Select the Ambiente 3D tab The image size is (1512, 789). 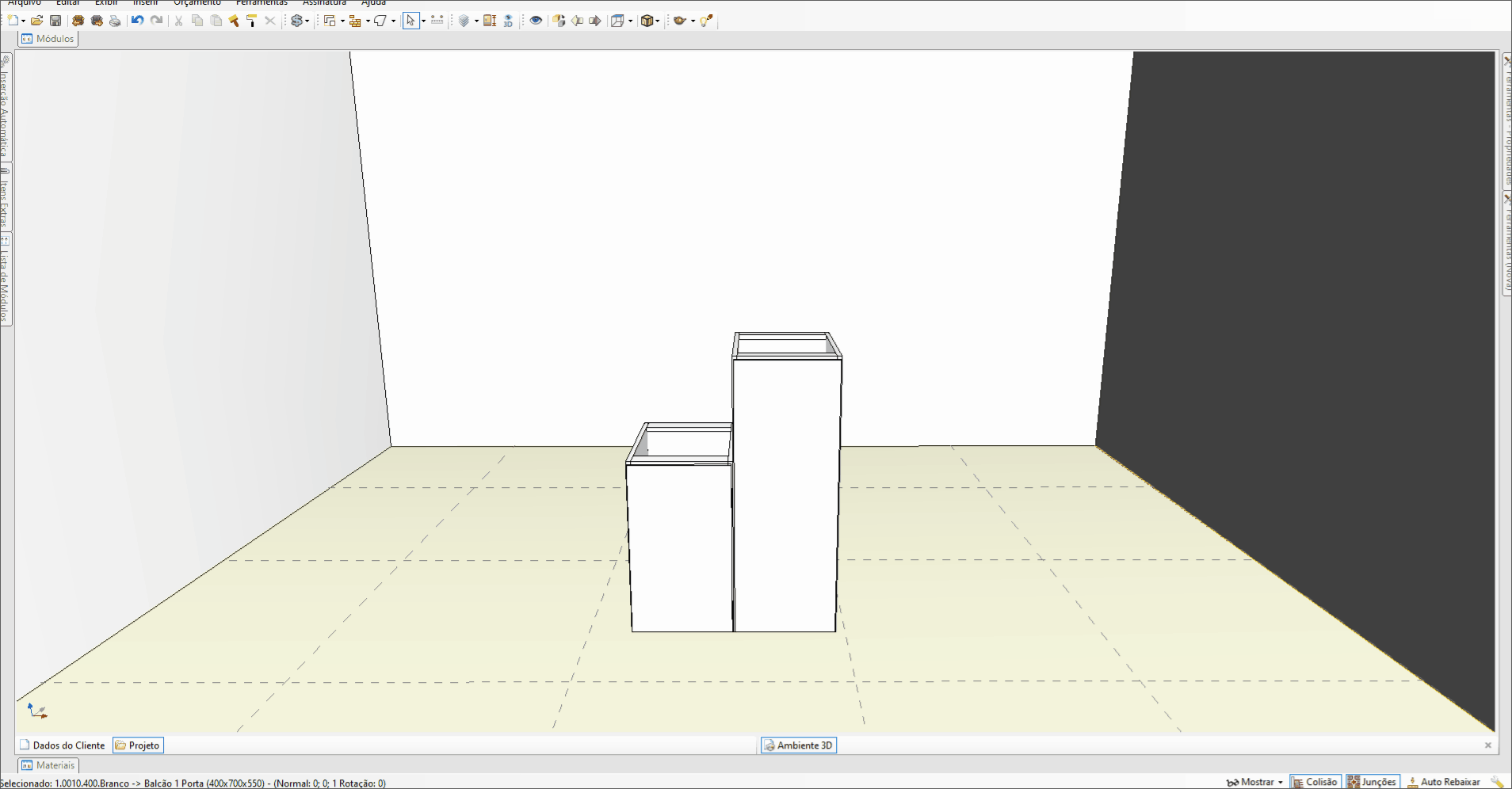[799, 745]
